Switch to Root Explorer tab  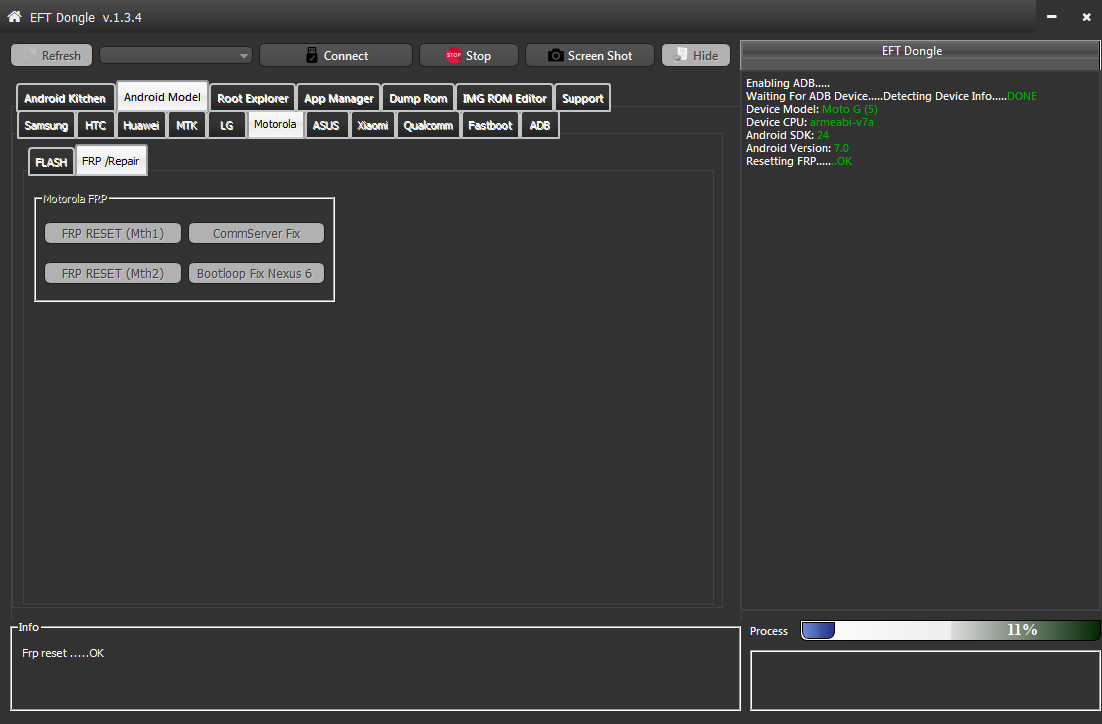click(x=253, y=98)
